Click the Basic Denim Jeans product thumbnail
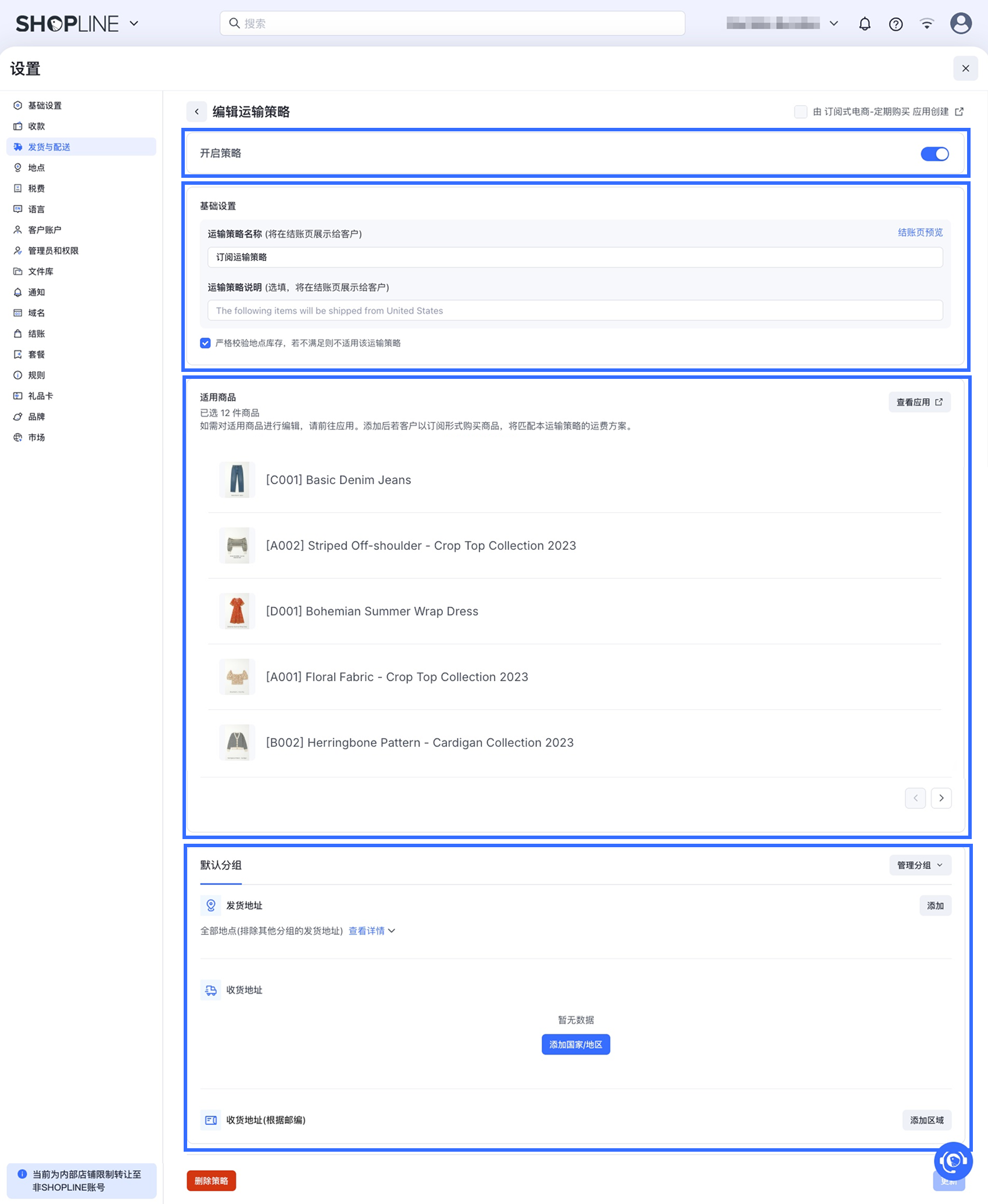988x1204 pixels. (237, 480)
